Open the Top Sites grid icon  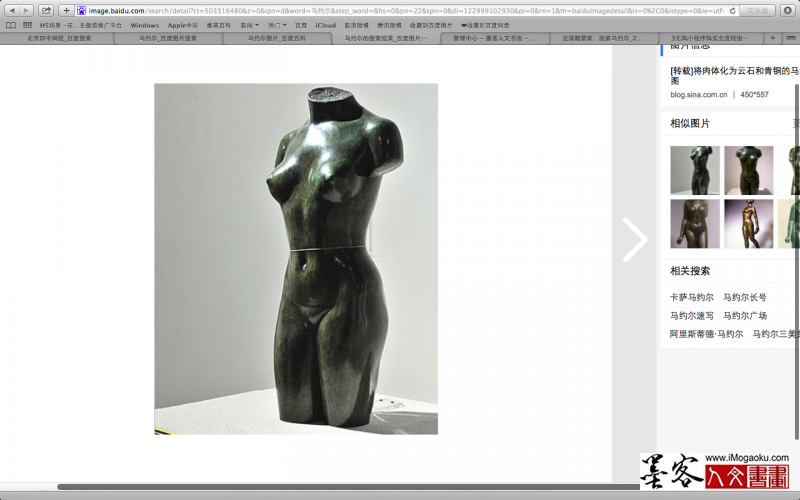coord(28,25)
